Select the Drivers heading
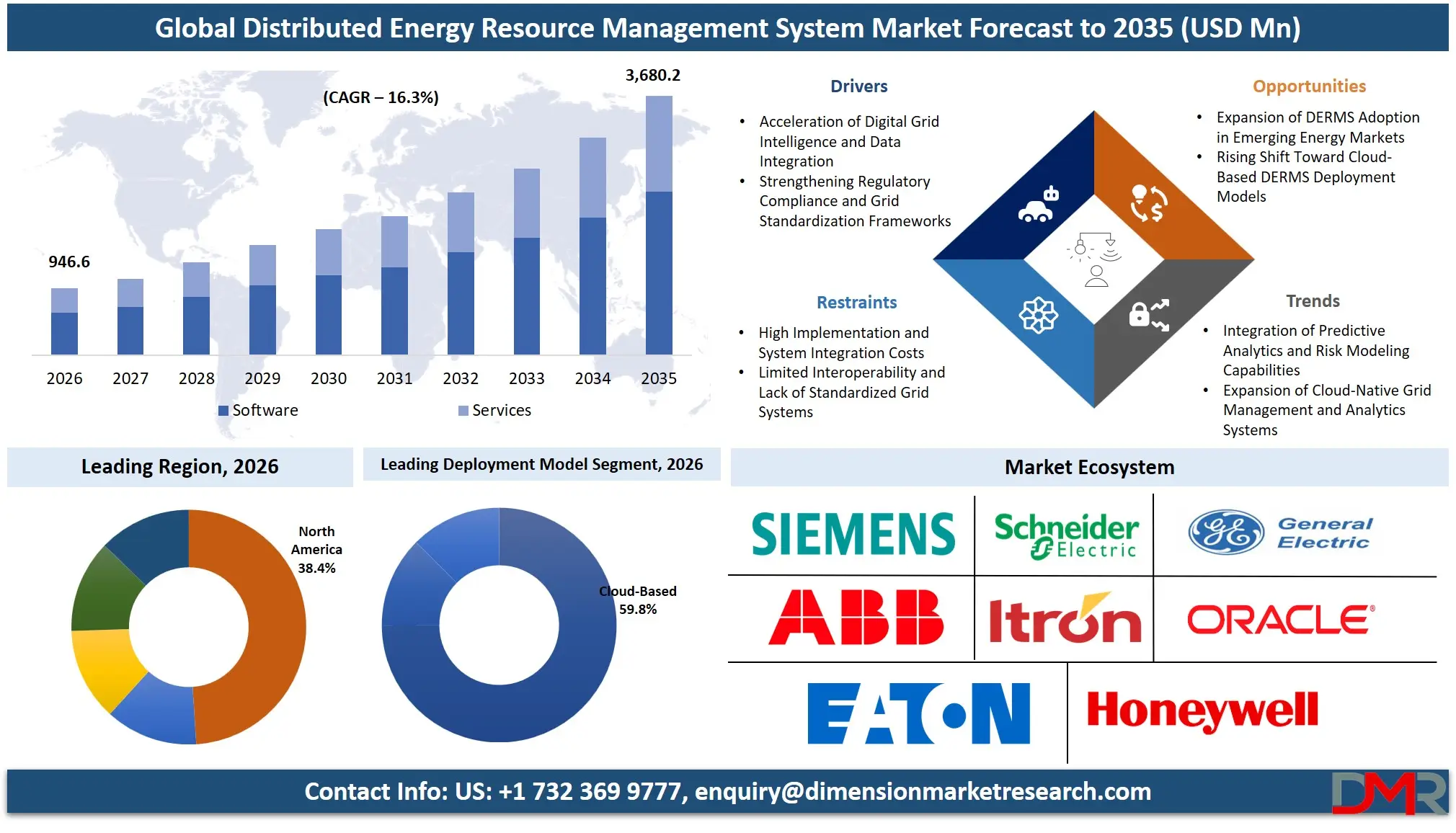 (858, 86)
